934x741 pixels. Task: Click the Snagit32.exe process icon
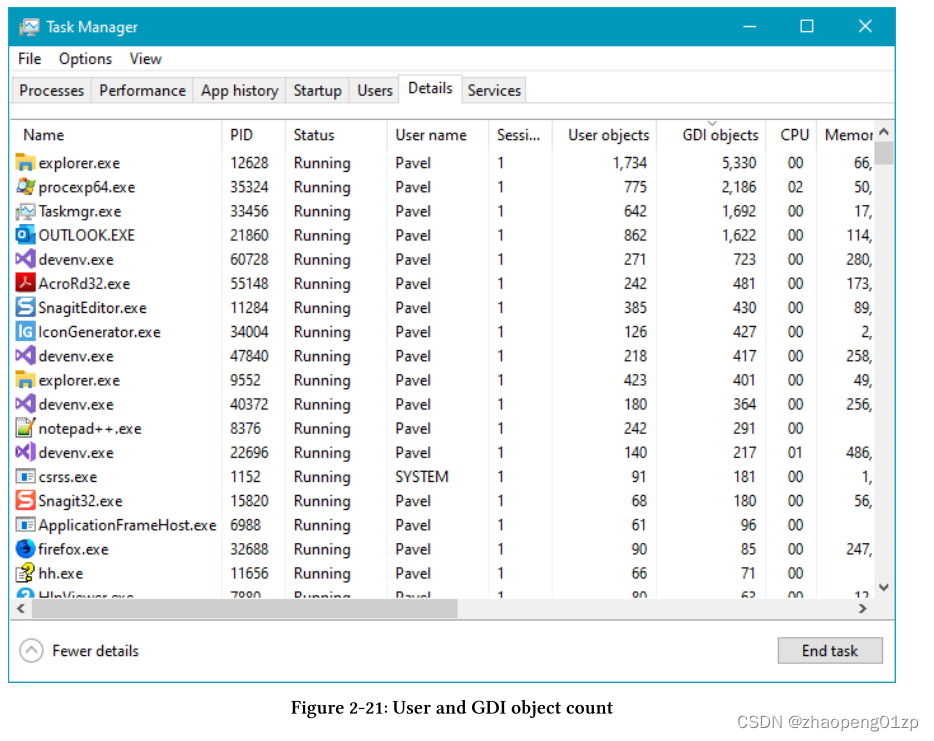(x=25, y=500)
